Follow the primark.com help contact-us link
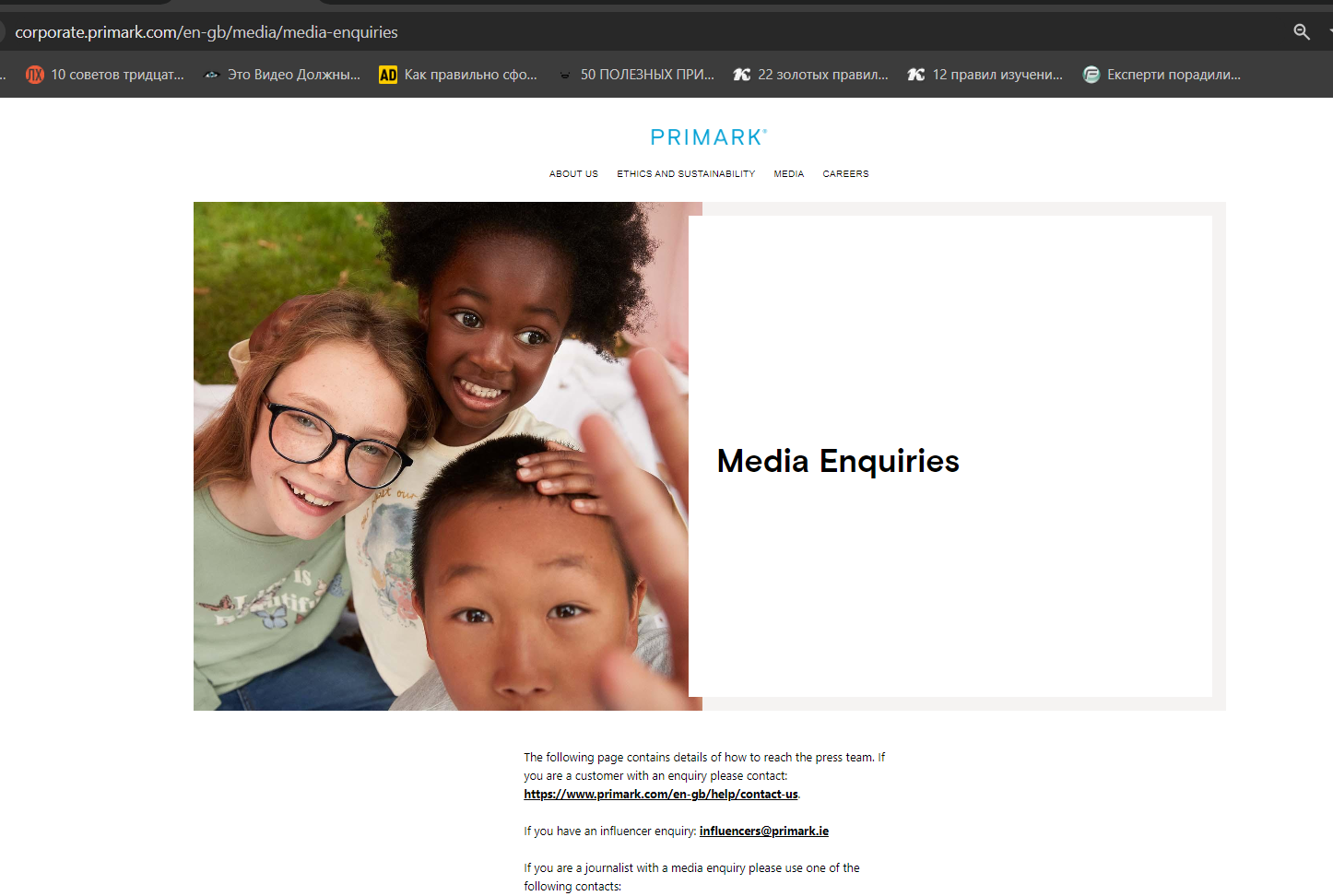1333x896 pixels. (661, 795)
